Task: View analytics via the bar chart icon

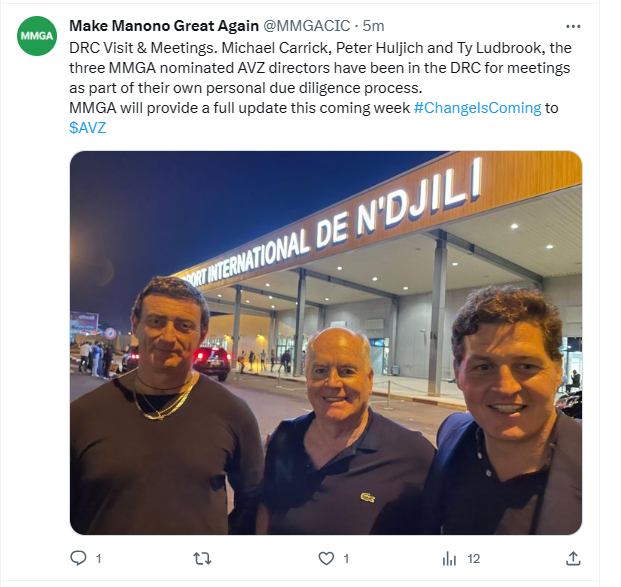Action: [449, 559]
